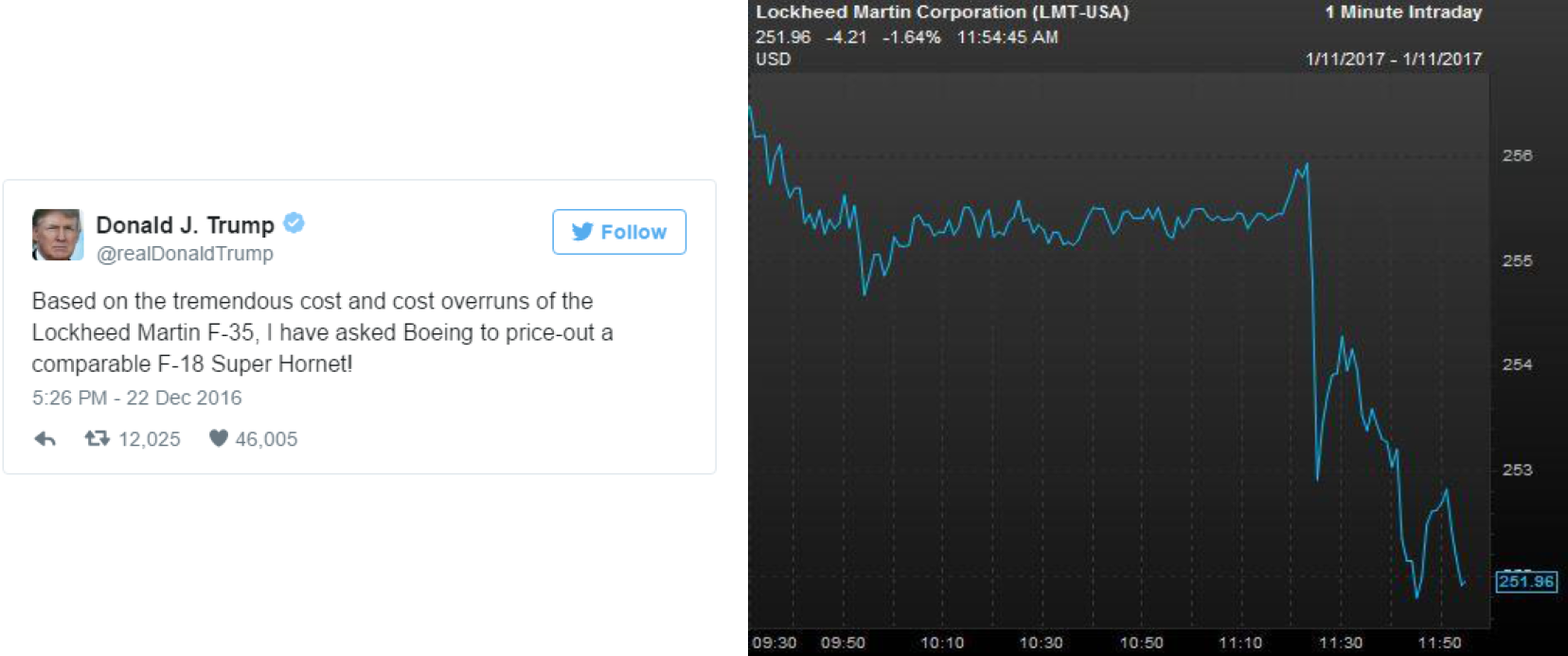The width and height of the screenshot is (1568, 656).
Task: Click the reply arrow icon under the tweet
Action: tap(45, 439)
